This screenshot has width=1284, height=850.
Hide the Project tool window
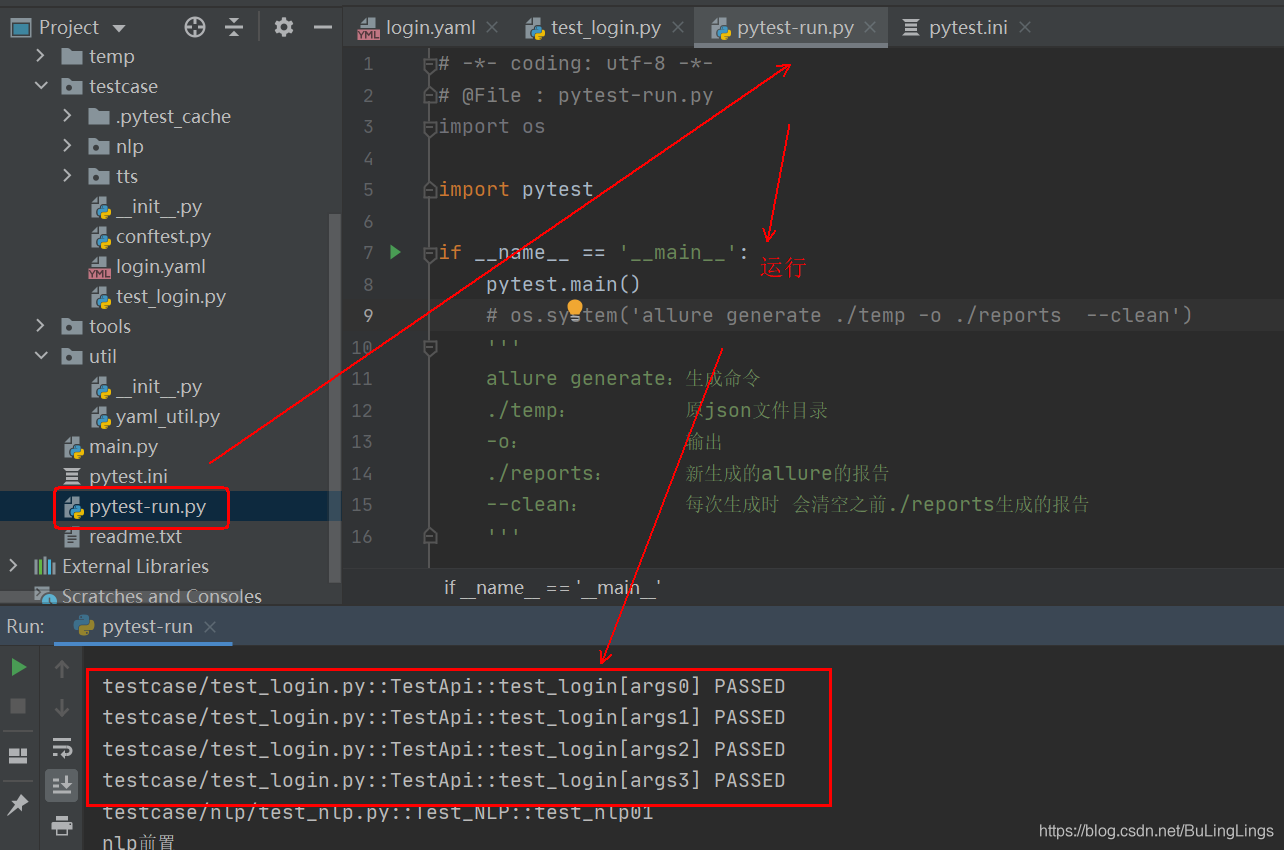[322, 27]
